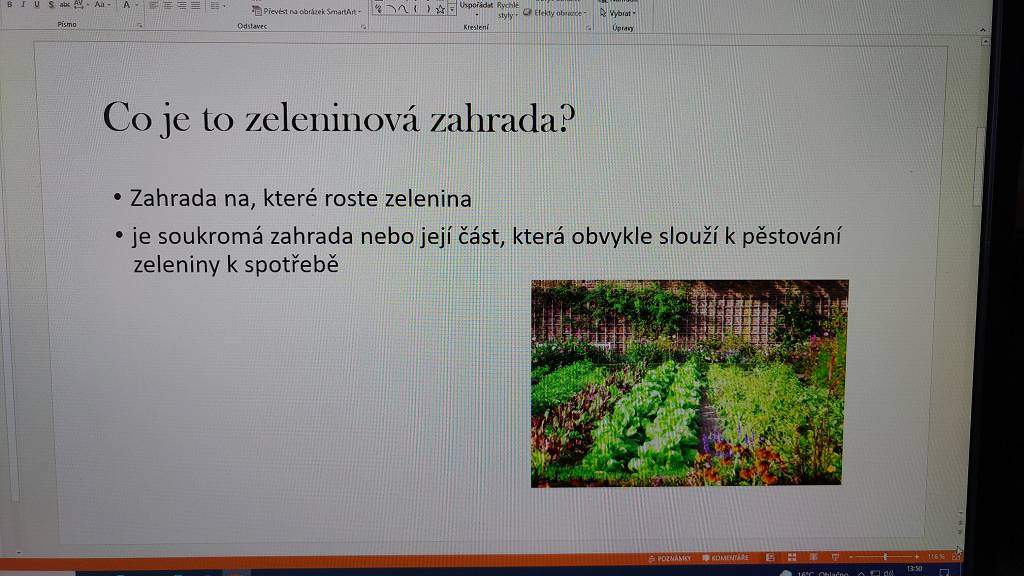Align text left in Odstavec group
The width and height of the screenshot is (1024, 576).
pos(154,5)
